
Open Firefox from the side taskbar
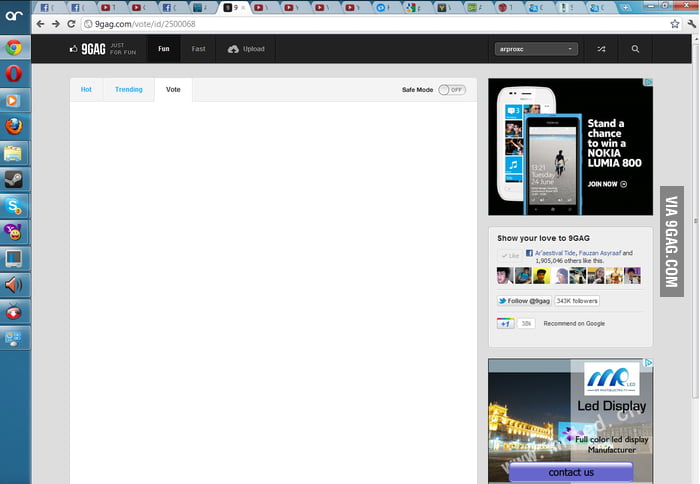point(14,127)
